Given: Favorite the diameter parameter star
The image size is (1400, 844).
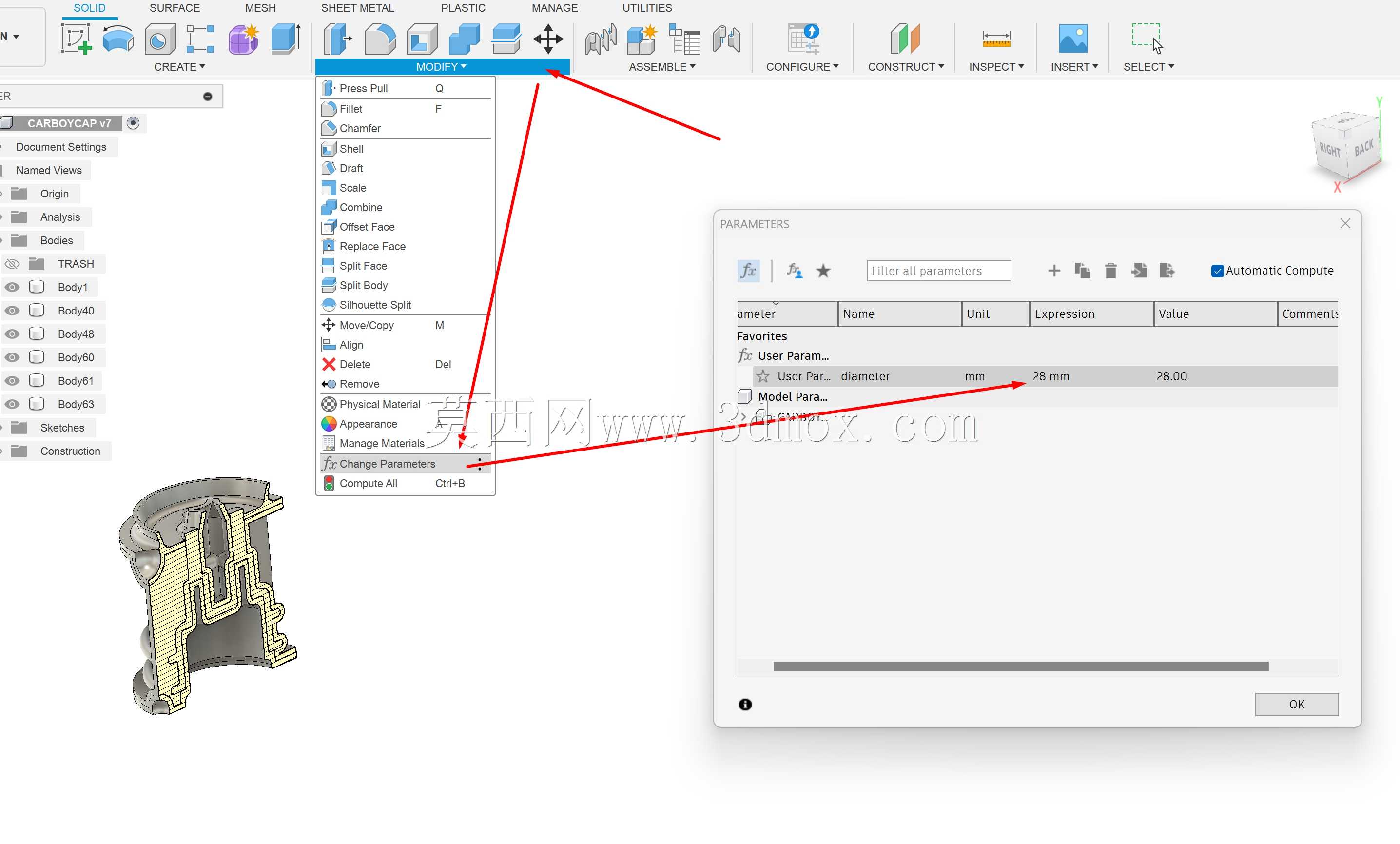Looking at the screenshot, I should 763,376.
